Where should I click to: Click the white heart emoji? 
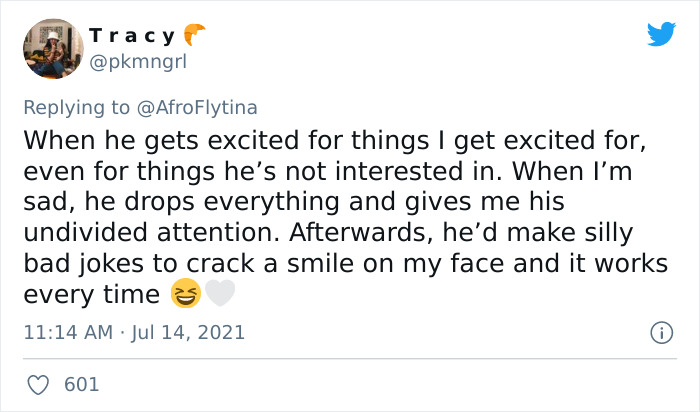[220, 294]
